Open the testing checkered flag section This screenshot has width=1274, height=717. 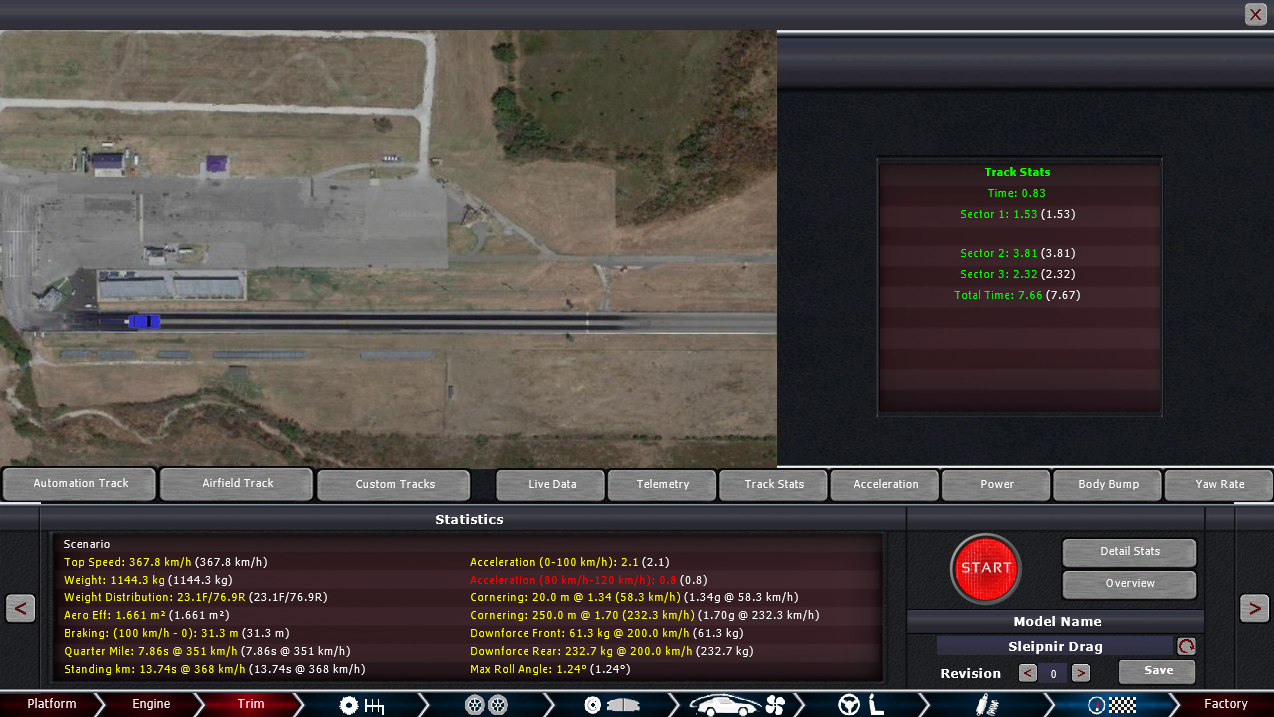[1110, 705]
